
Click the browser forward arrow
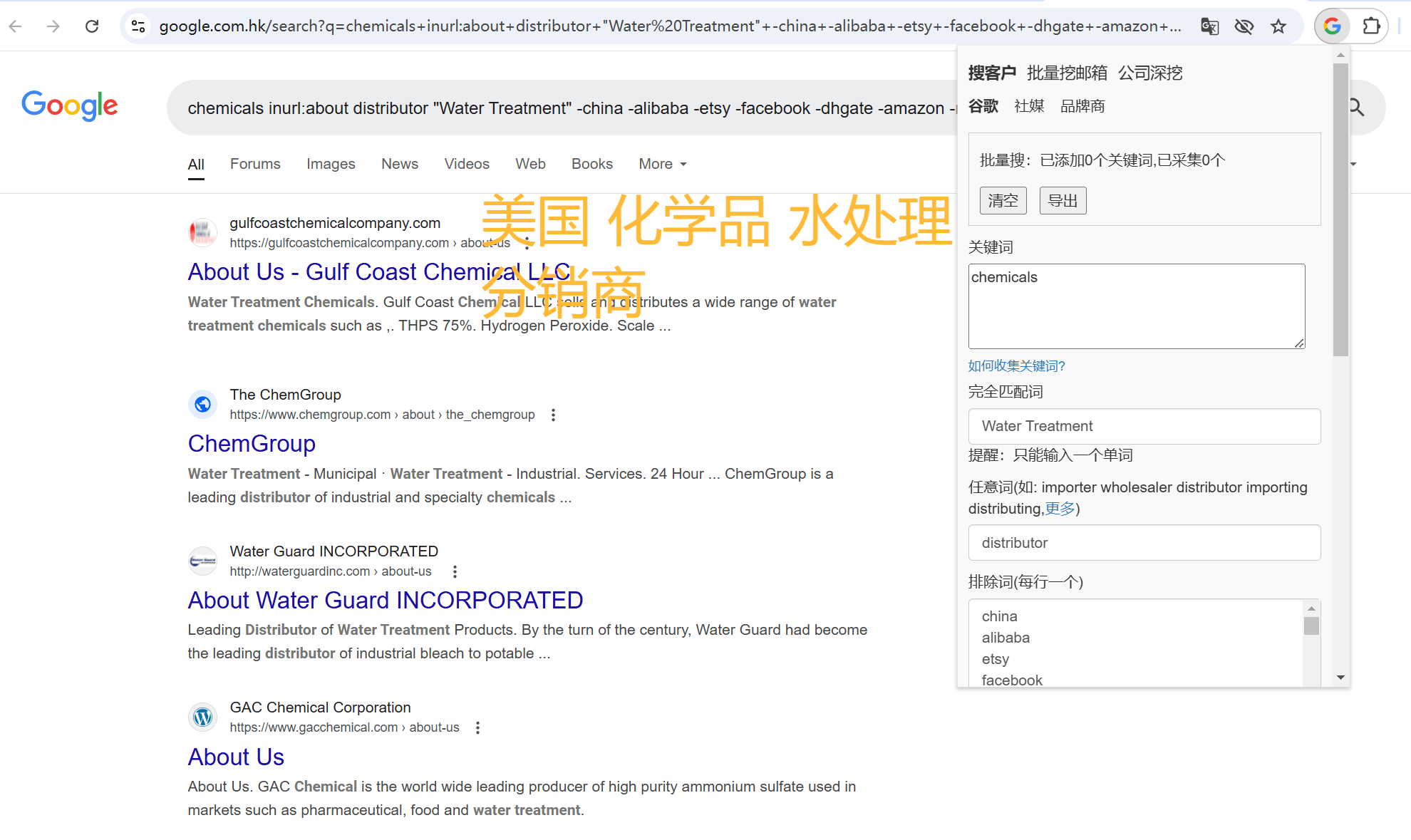[53, 26]
